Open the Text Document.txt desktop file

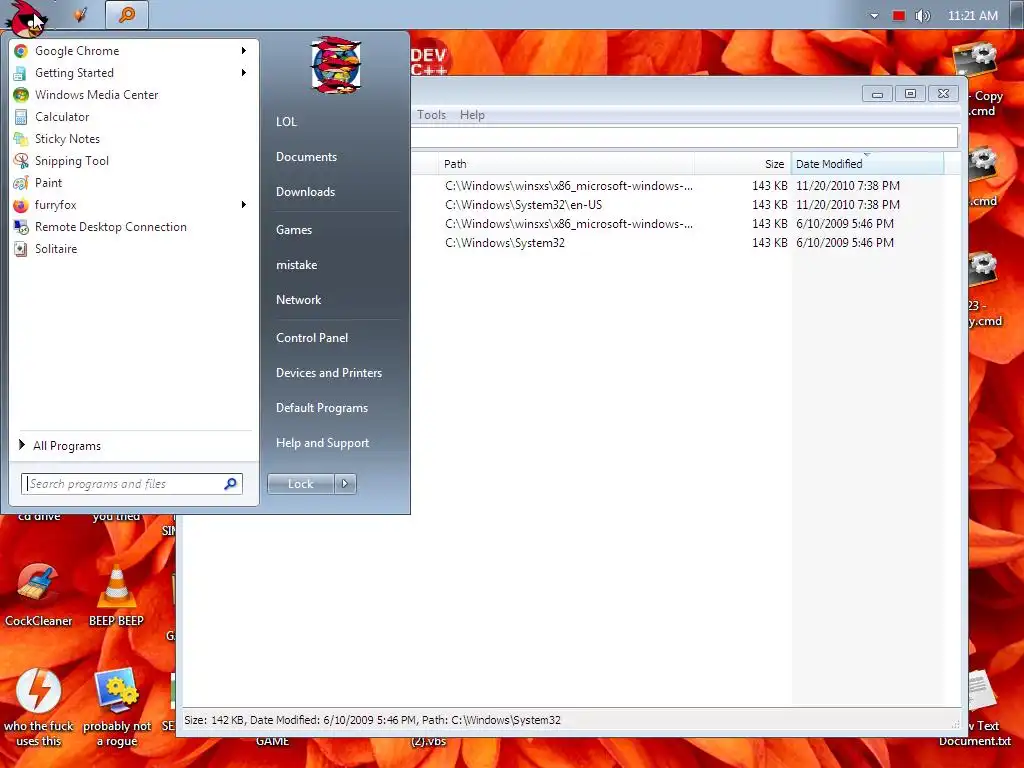pyautogui.click(x=978, y=709)
